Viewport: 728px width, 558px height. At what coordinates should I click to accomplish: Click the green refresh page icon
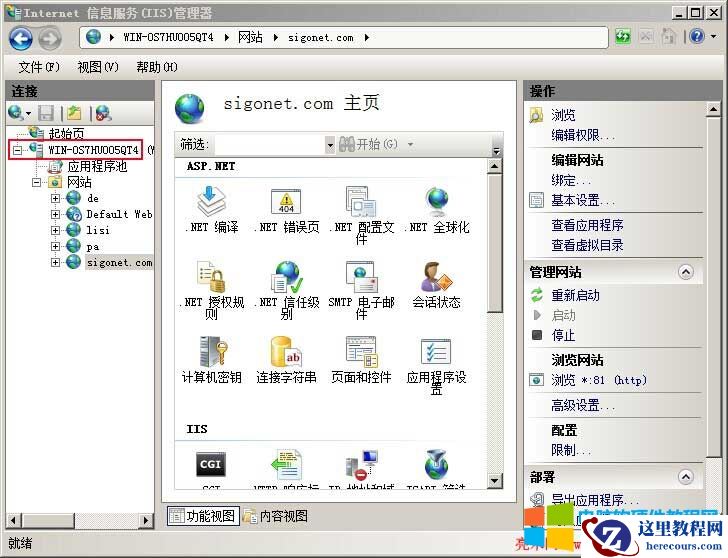(x=623, y=36)
